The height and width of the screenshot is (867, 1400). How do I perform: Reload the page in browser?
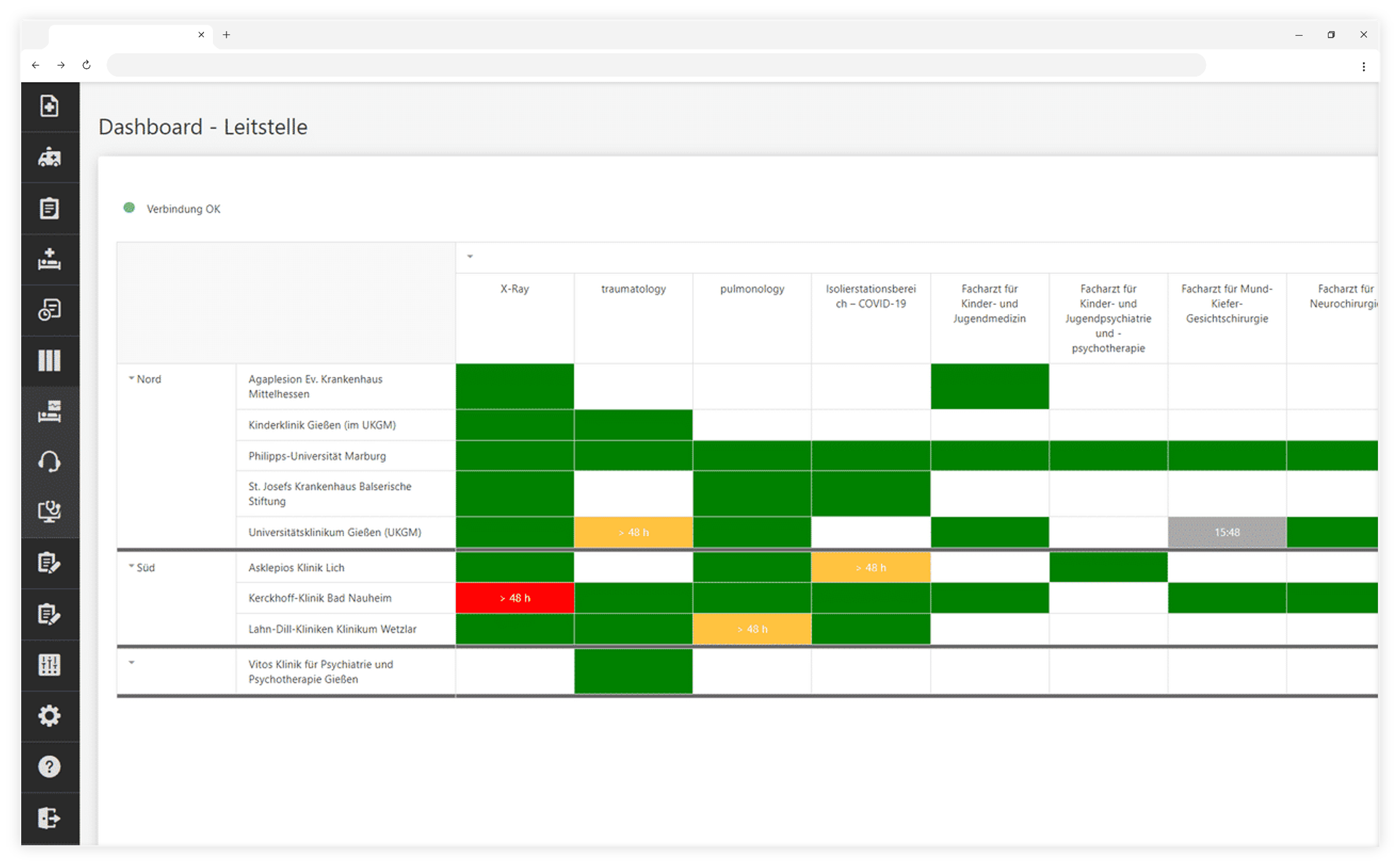coord(87,65)
